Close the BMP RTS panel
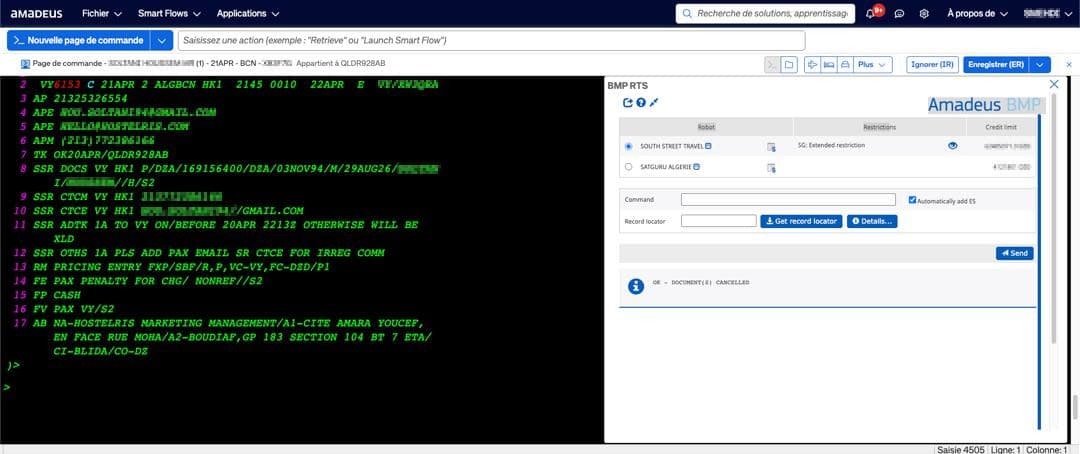 [x=1054, y=84]
